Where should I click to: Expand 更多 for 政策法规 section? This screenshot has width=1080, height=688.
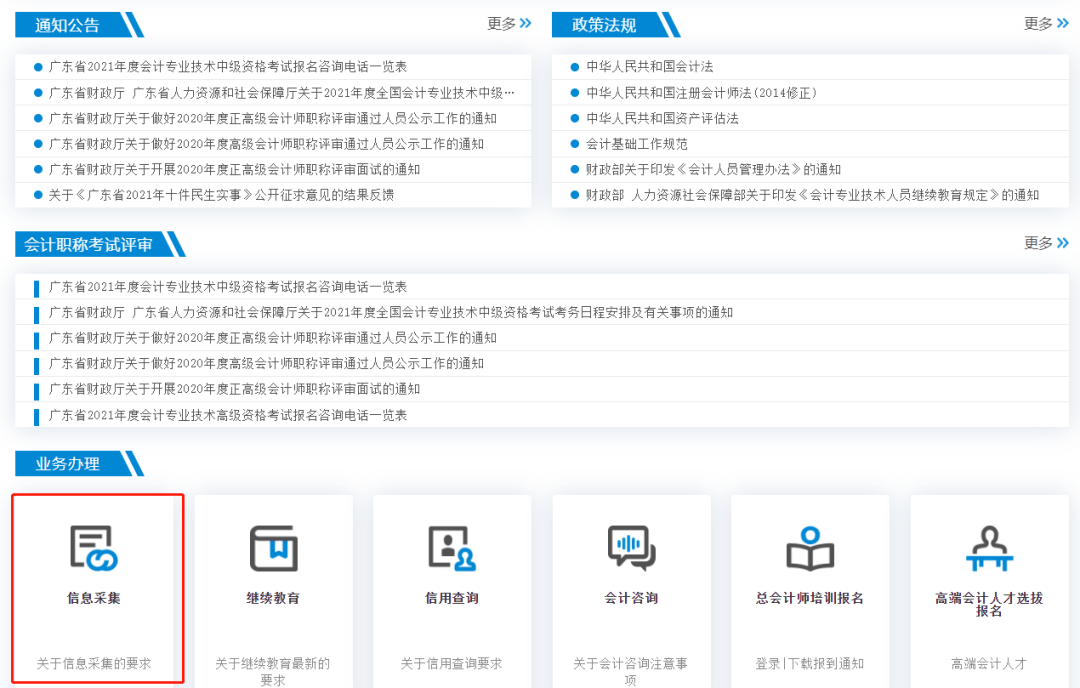pyautogui.click(x=1046, y=23)
